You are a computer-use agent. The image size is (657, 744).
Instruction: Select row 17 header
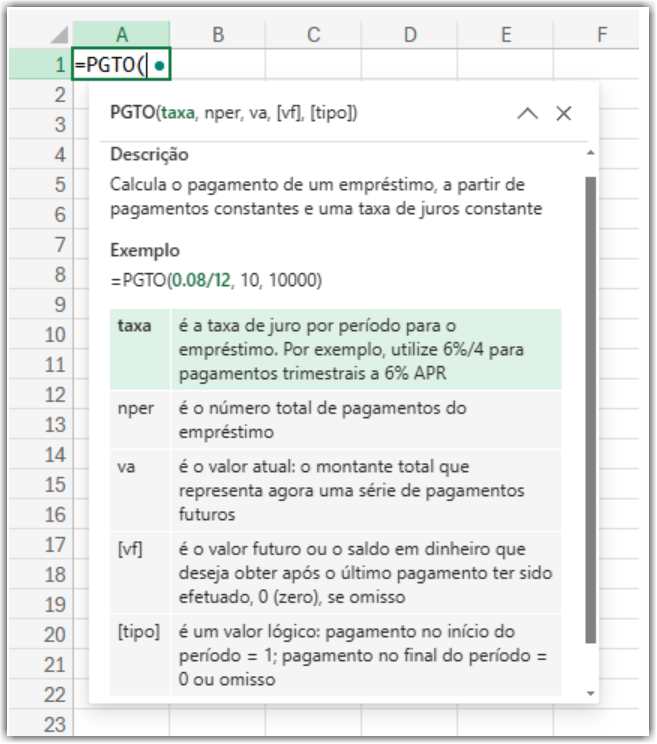(41, 544)
